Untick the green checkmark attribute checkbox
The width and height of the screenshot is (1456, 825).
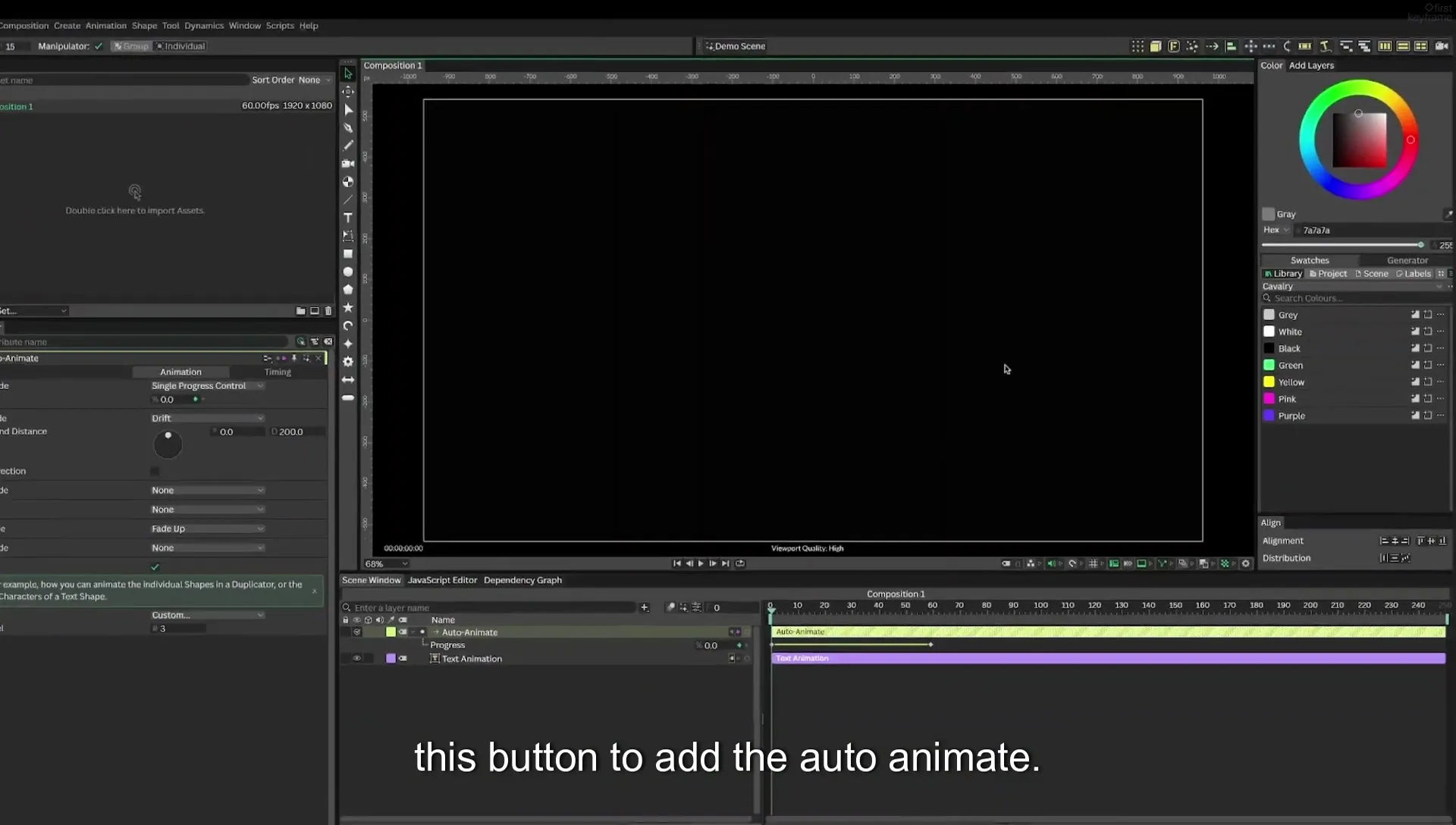click(x=155, y=567)
